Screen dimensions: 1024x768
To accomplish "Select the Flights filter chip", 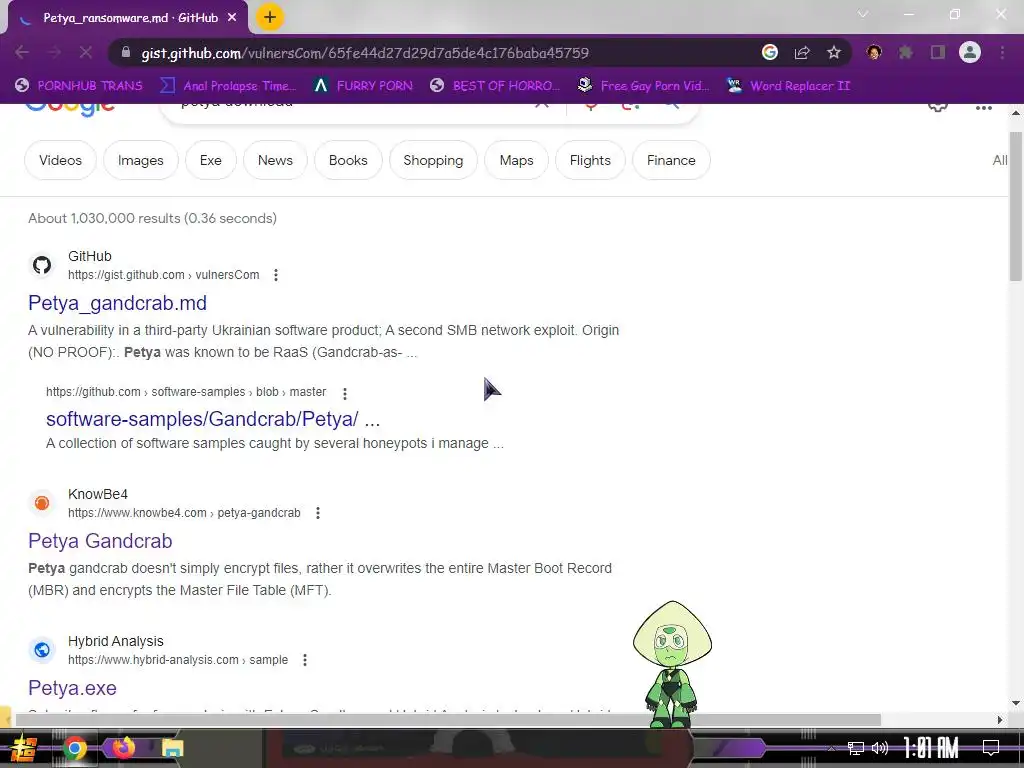I will coord(590,160).
